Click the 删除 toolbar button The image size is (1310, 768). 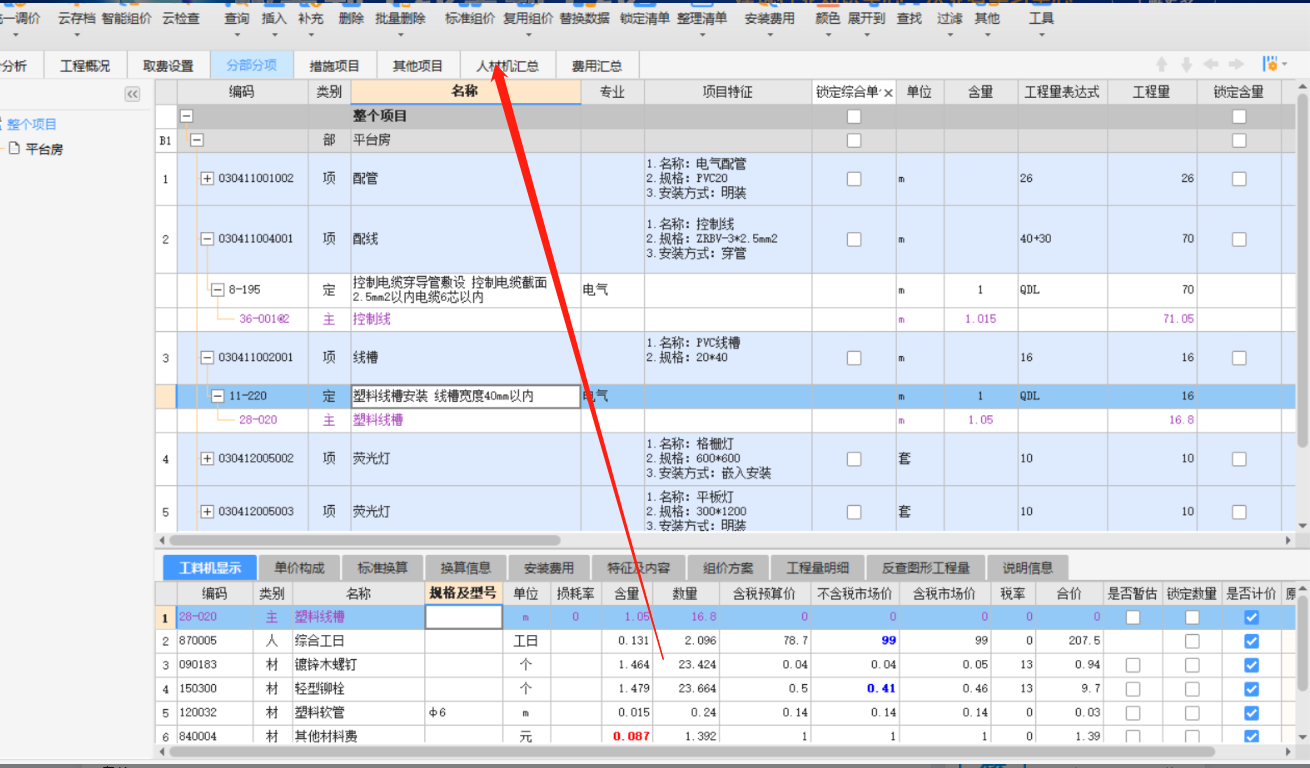(352, 18)
